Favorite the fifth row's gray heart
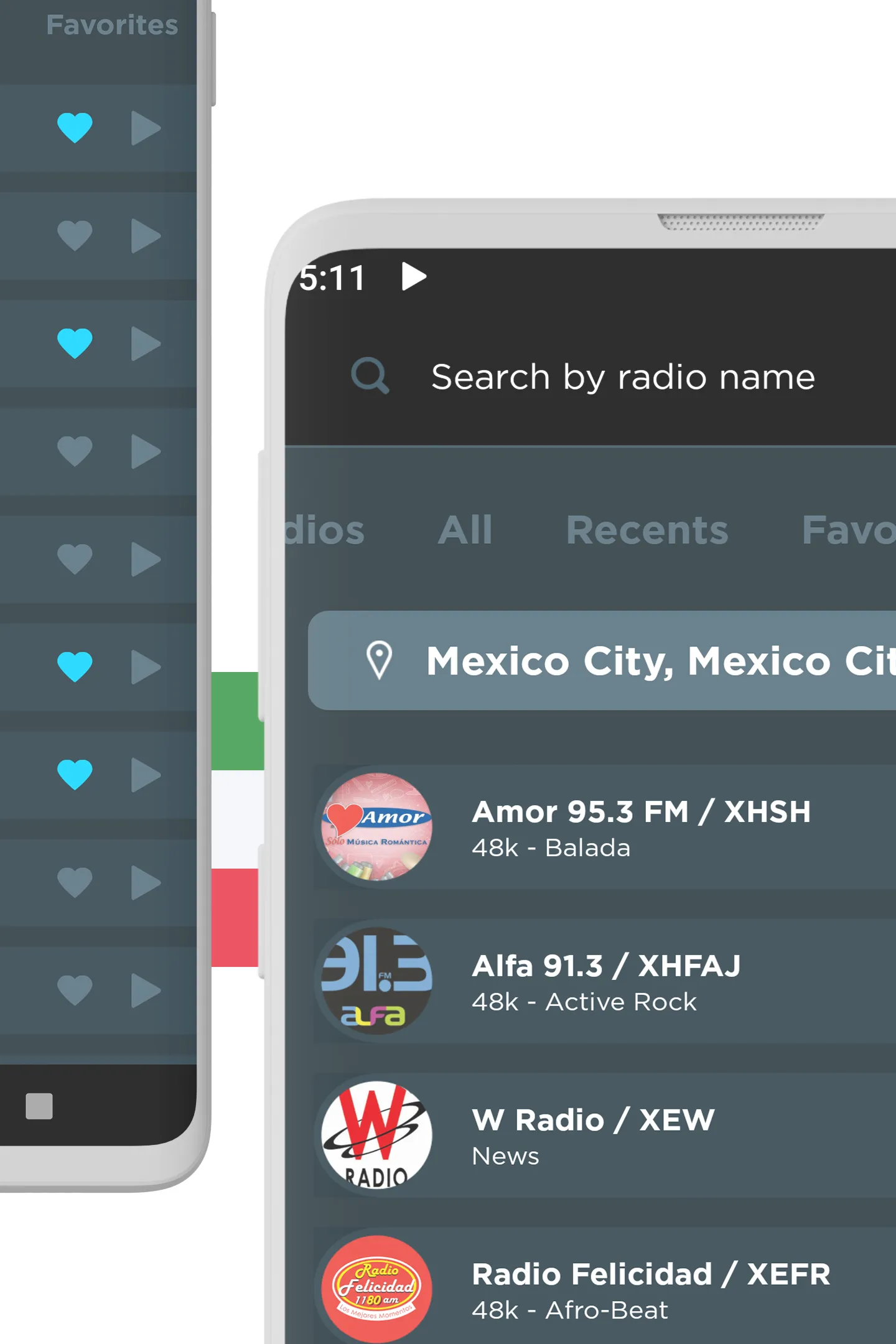The height and width of the screenshot is (1344, 896). (75, 558)
